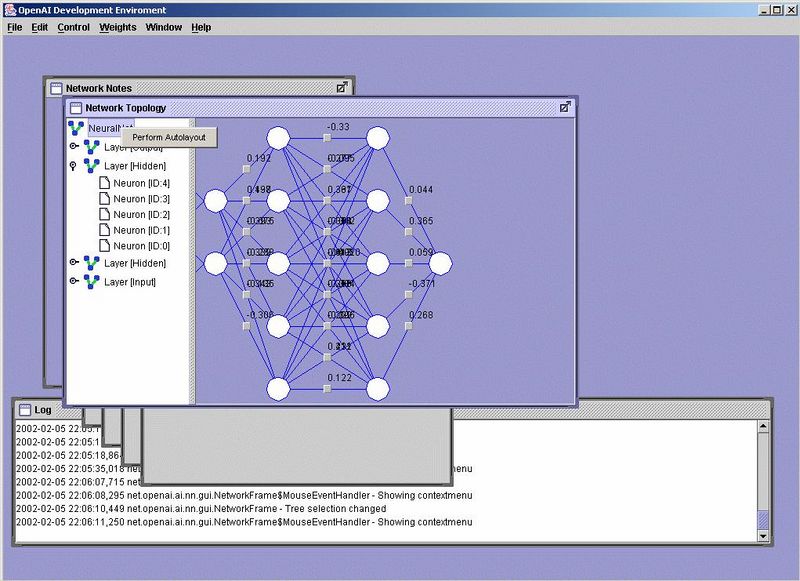Viewport: 800px width, 581px height.
Task: Click the document icon of Neuron [ID:0]
Action: (105, 245)
